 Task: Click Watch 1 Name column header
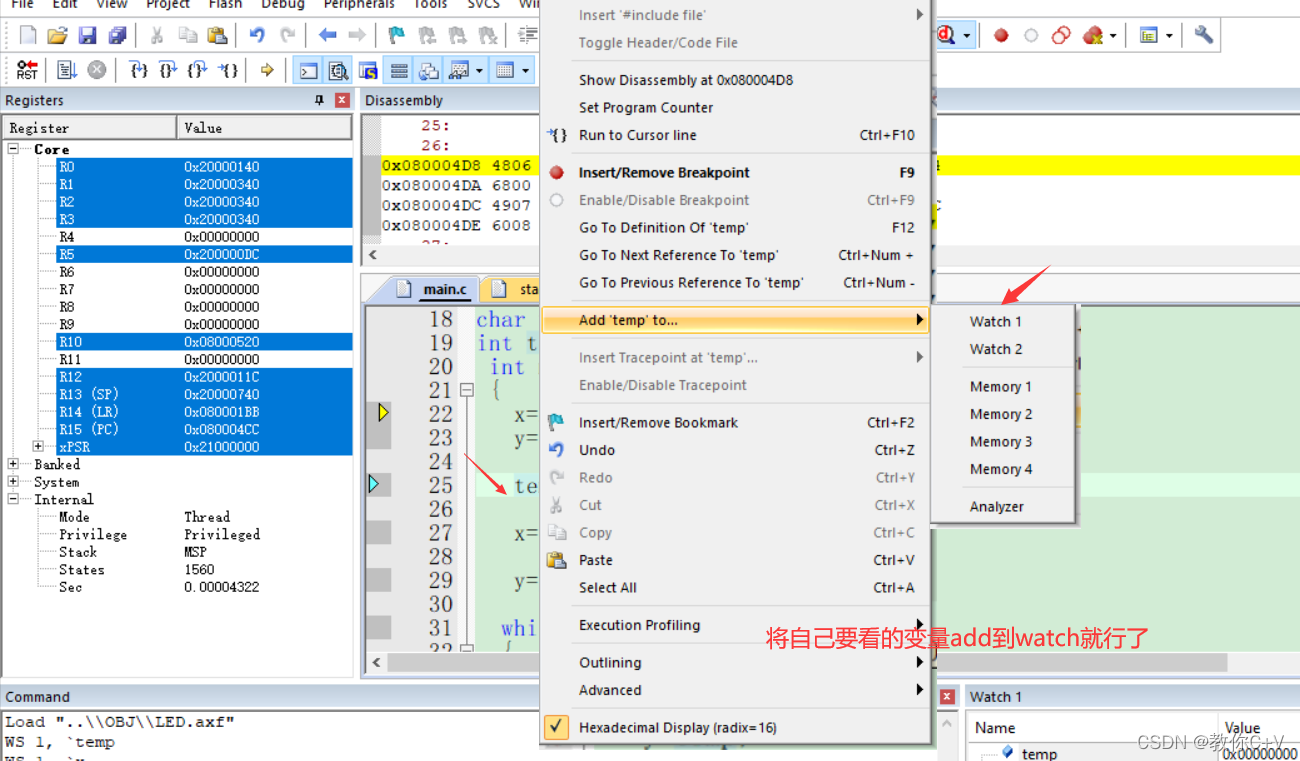pos(1091,728)
